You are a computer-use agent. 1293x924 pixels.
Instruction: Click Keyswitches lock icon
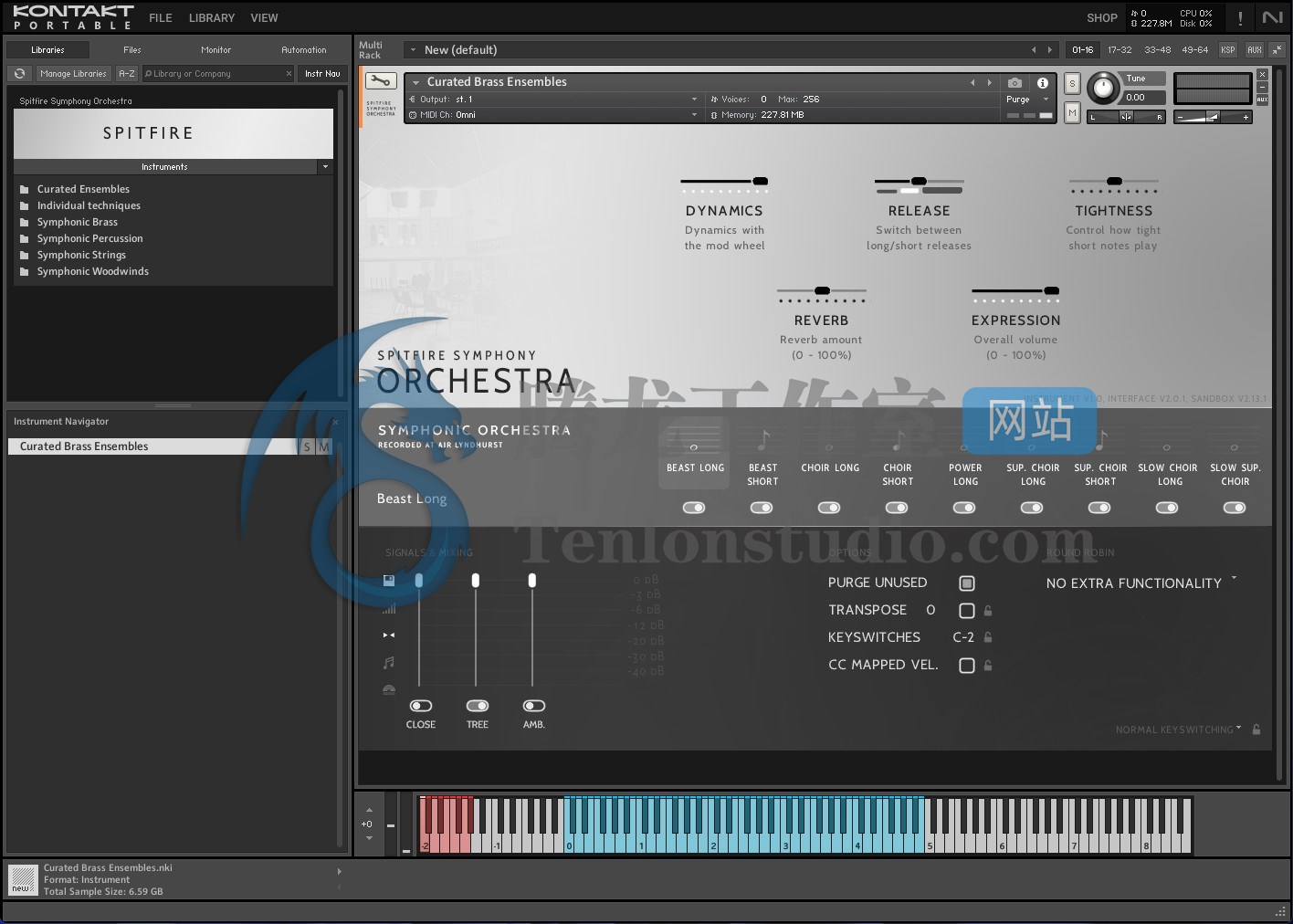pyautogui.click(x=988, y=637)
